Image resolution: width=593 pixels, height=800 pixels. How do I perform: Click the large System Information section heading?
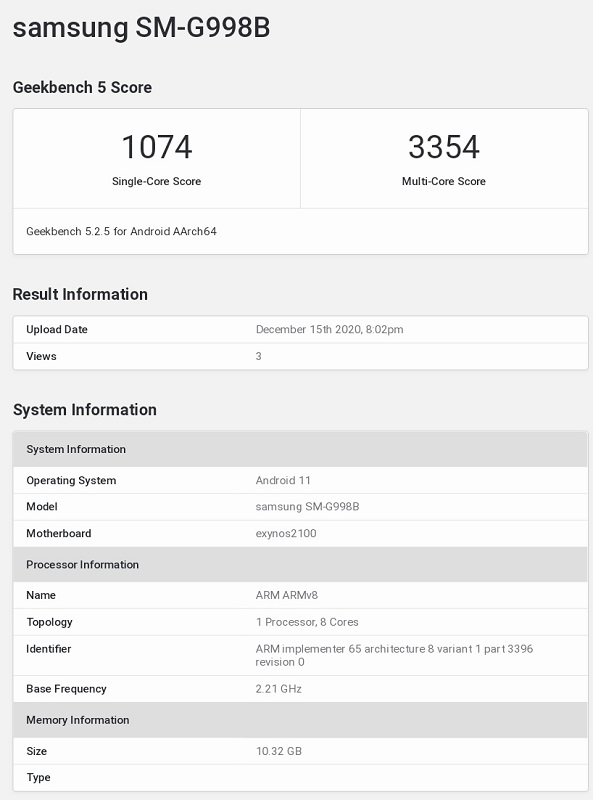tap(85, 410)
